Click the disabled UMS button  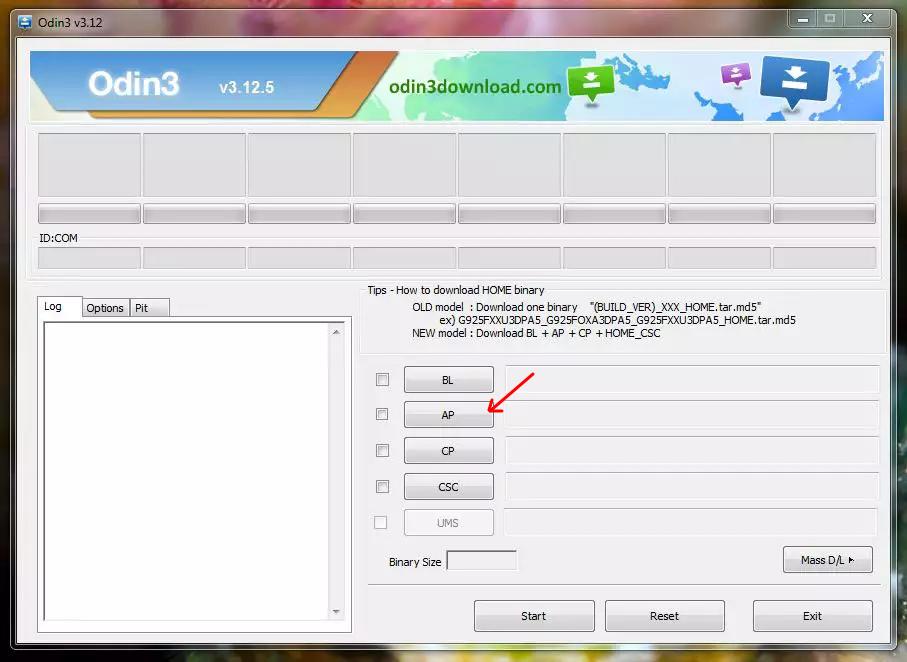click(449, 523)
